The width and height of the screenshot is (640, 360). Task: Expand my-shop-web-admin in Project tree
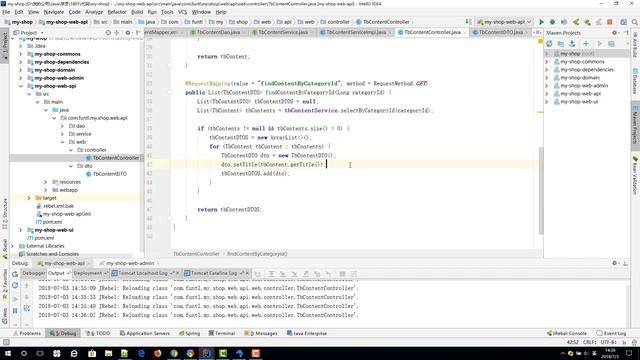pos(20,78)
